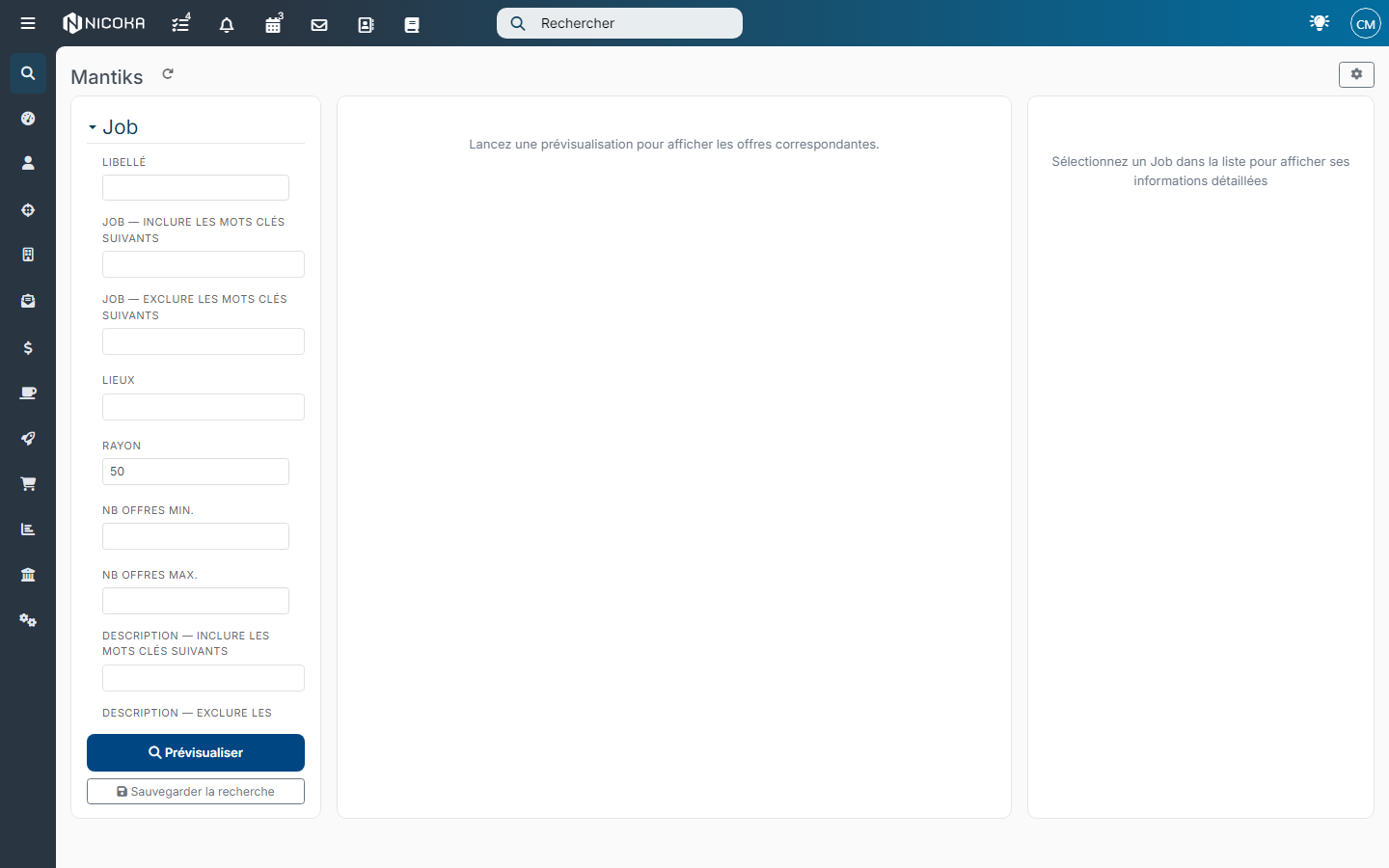Click the Nb offres min field

[196, 536]
